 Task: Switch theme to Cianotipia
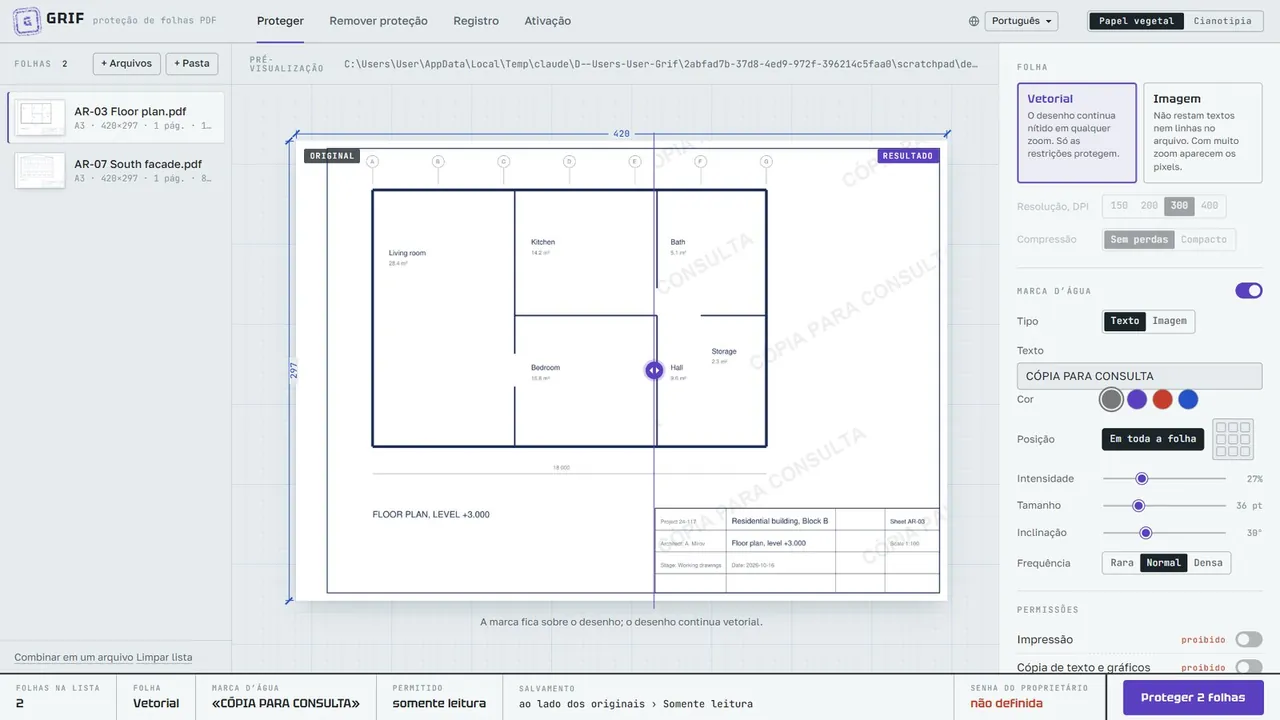coord(1222,21)
